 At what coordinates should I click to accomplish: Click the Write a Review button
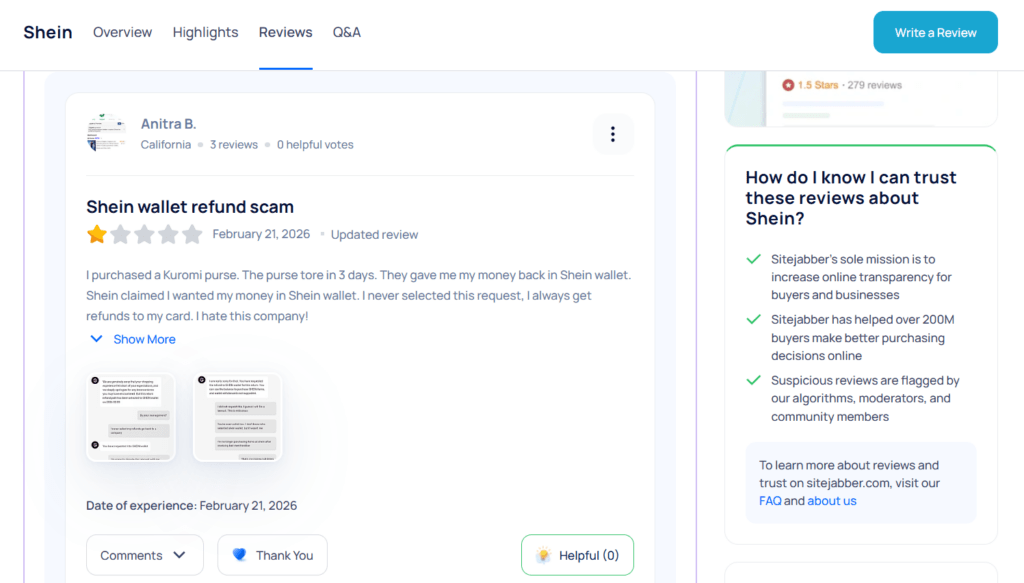point(935,32)
